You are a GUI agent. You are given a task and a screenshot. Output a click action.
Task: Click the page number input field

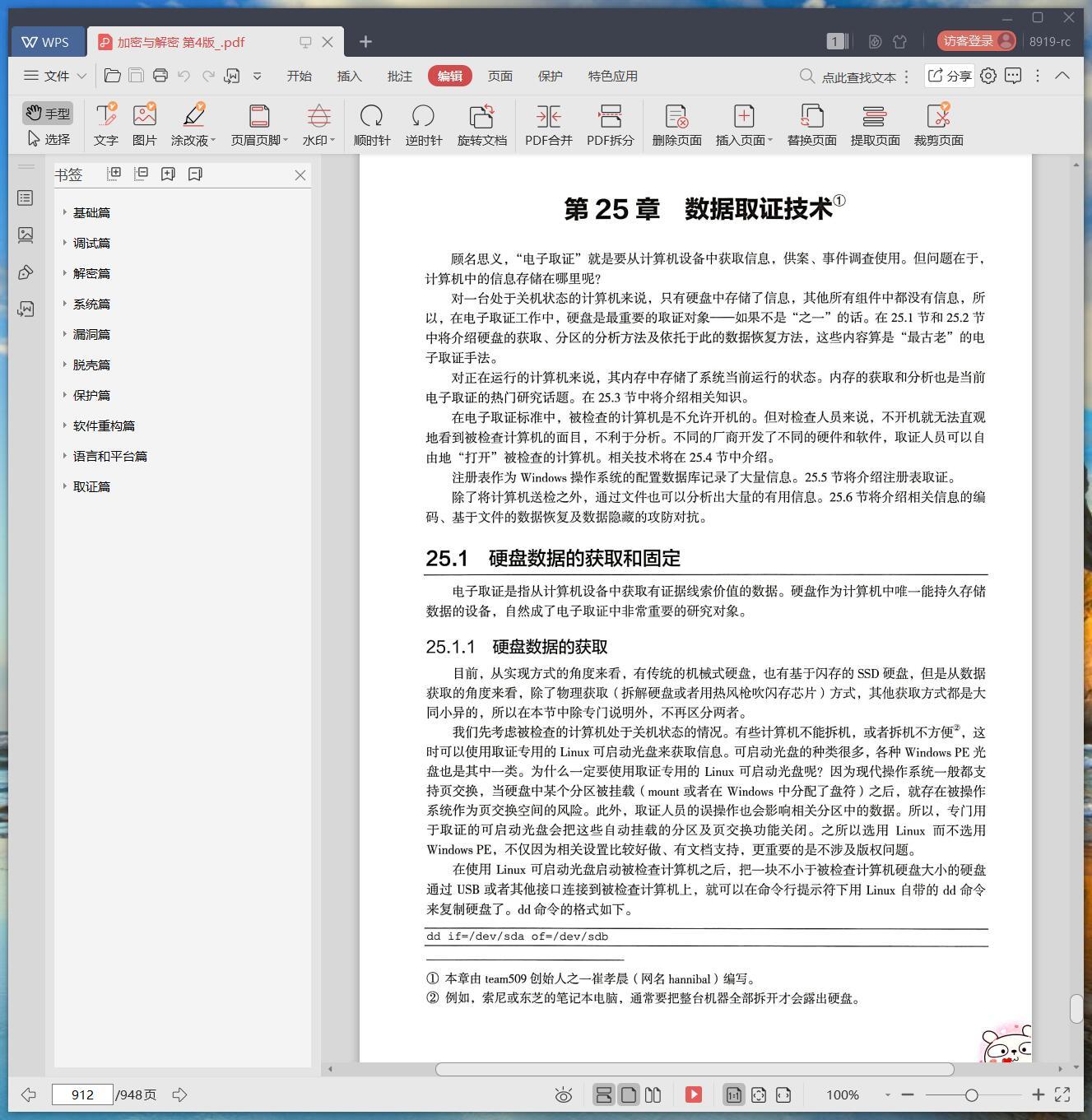82,1094
